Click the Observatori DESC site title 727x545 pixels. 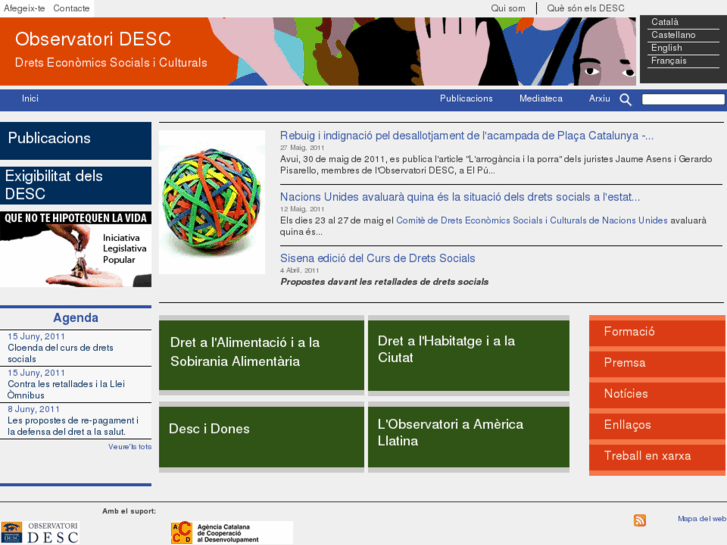pos(93,39)
